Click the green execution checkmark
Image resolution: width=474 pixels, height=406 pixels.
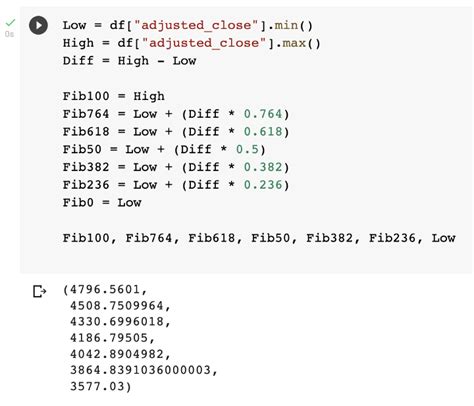[10, 23]
